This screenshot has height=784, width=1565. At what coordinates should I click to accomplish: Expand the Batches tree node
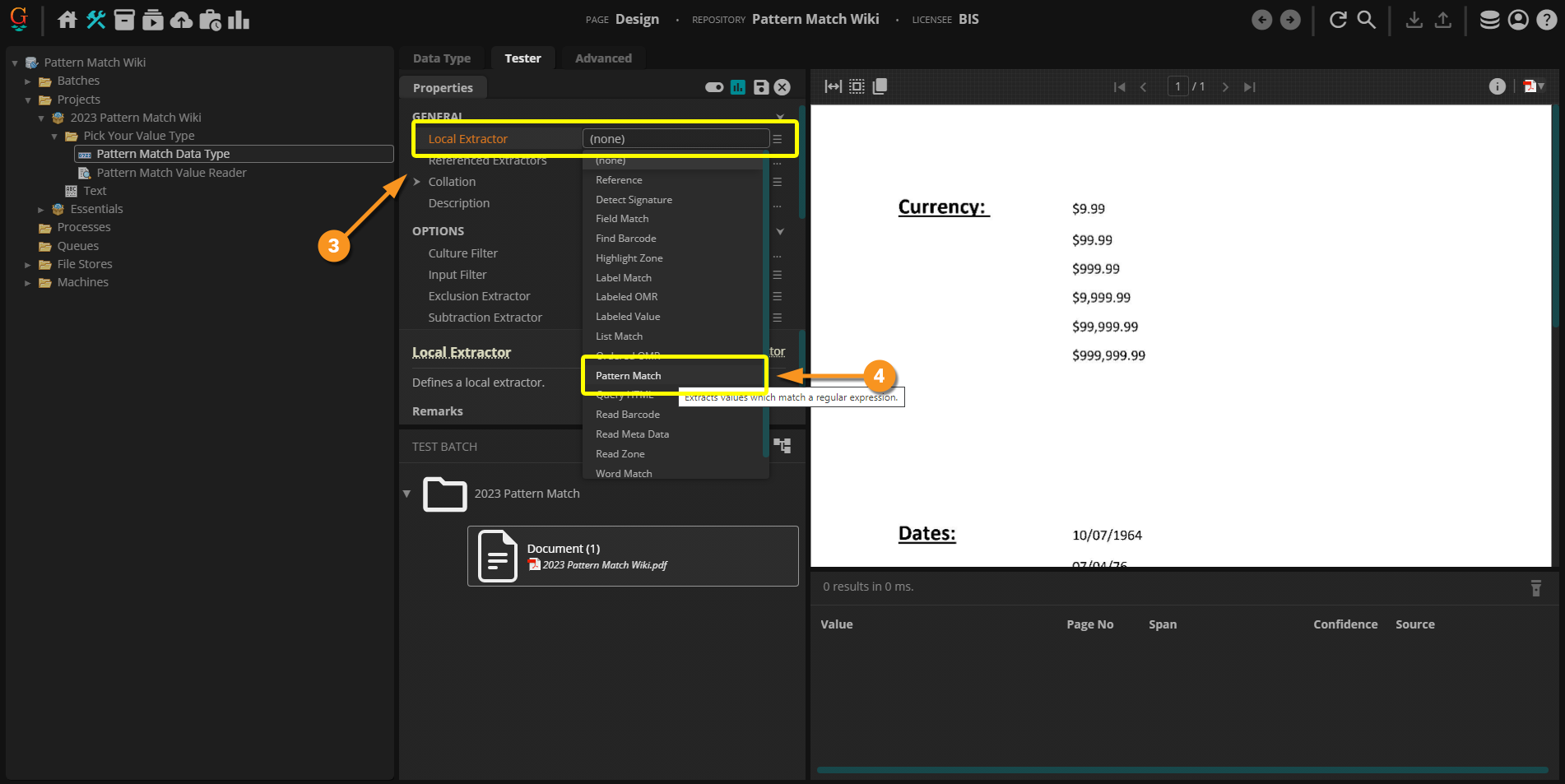(28, 81)
